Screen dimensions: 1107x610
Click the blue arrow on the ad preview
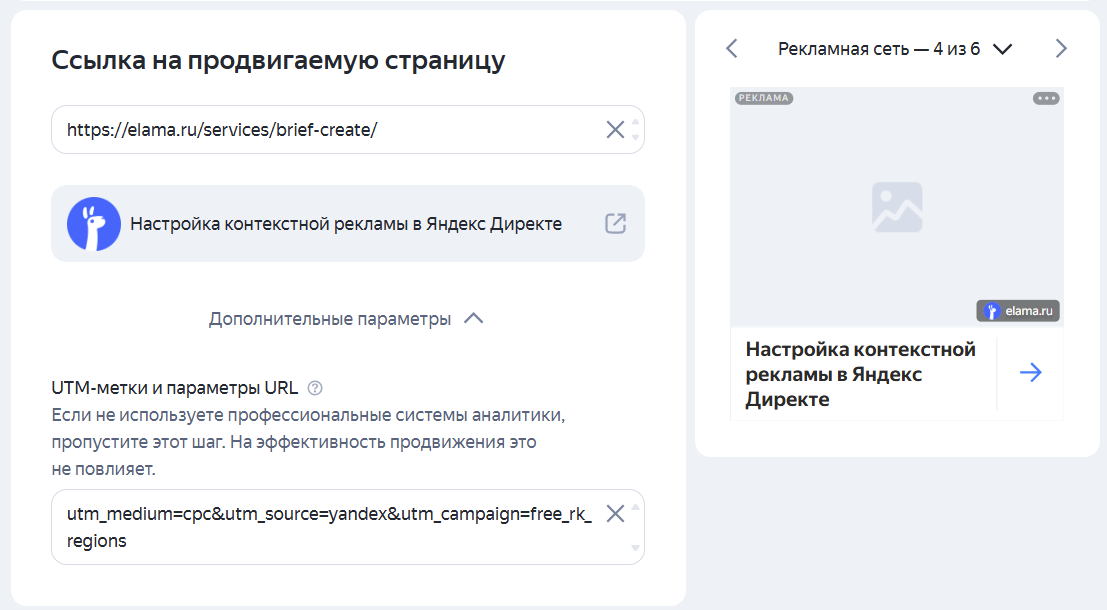[x=1031, y=372]
